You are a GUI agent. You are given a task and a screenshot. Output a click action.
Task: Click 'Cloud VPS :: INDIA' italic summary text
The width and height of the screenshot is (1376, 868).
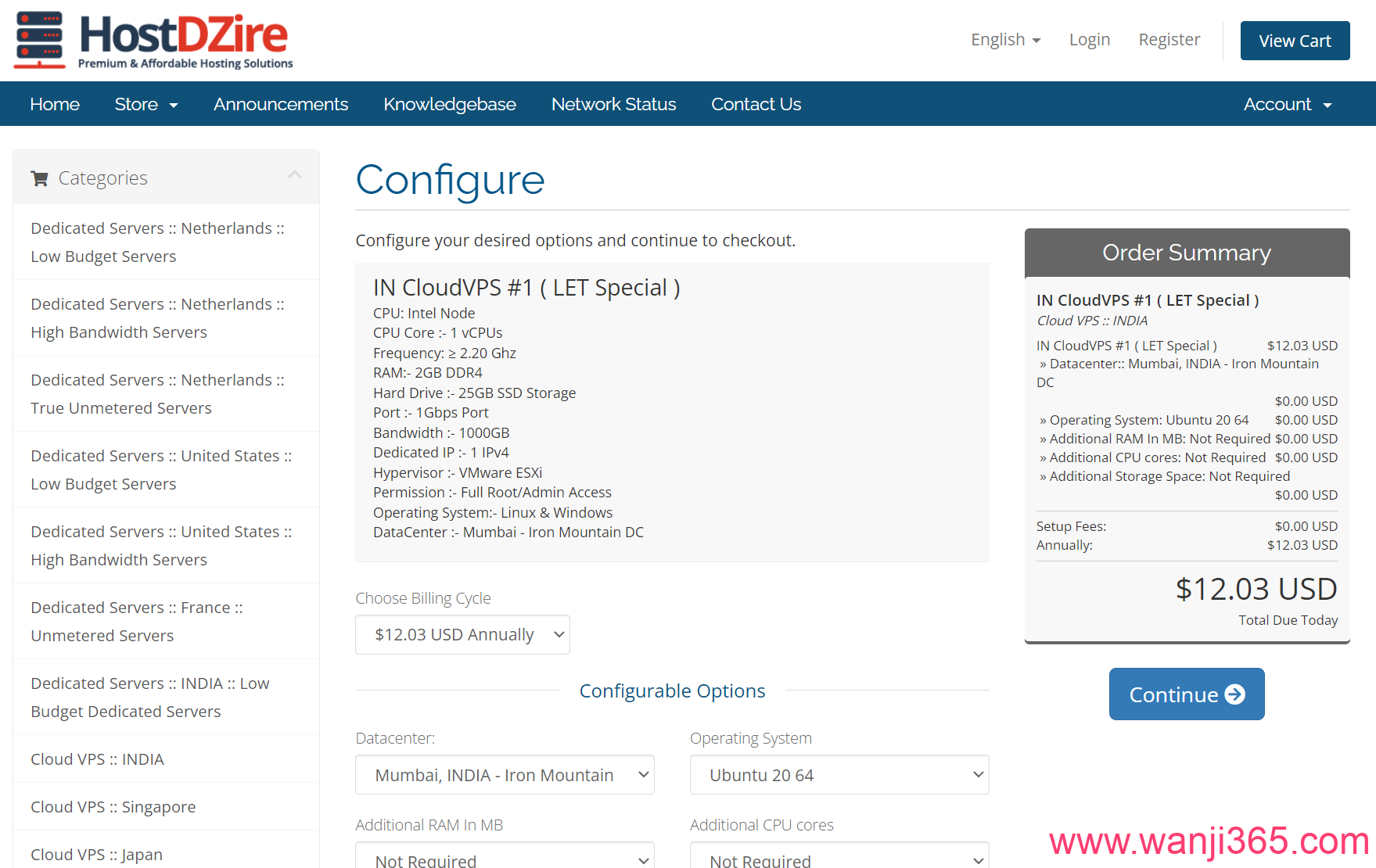pyautogui.click(x=1092, y=321)
